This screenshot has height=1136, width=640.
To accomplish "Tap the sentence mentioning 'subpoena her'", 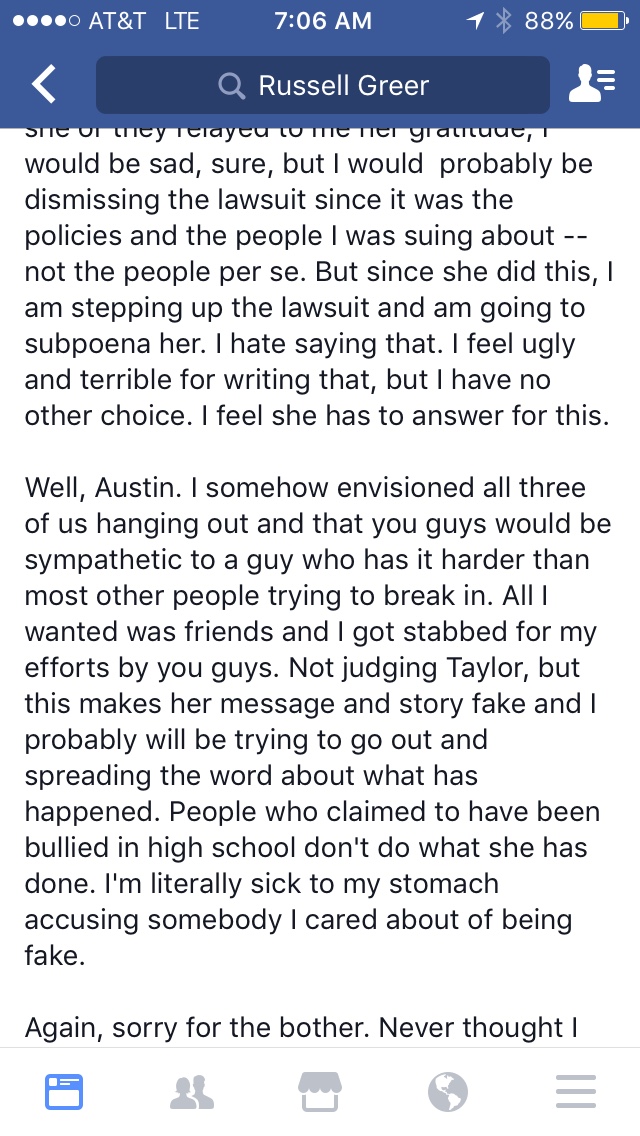I will point(319,308).
